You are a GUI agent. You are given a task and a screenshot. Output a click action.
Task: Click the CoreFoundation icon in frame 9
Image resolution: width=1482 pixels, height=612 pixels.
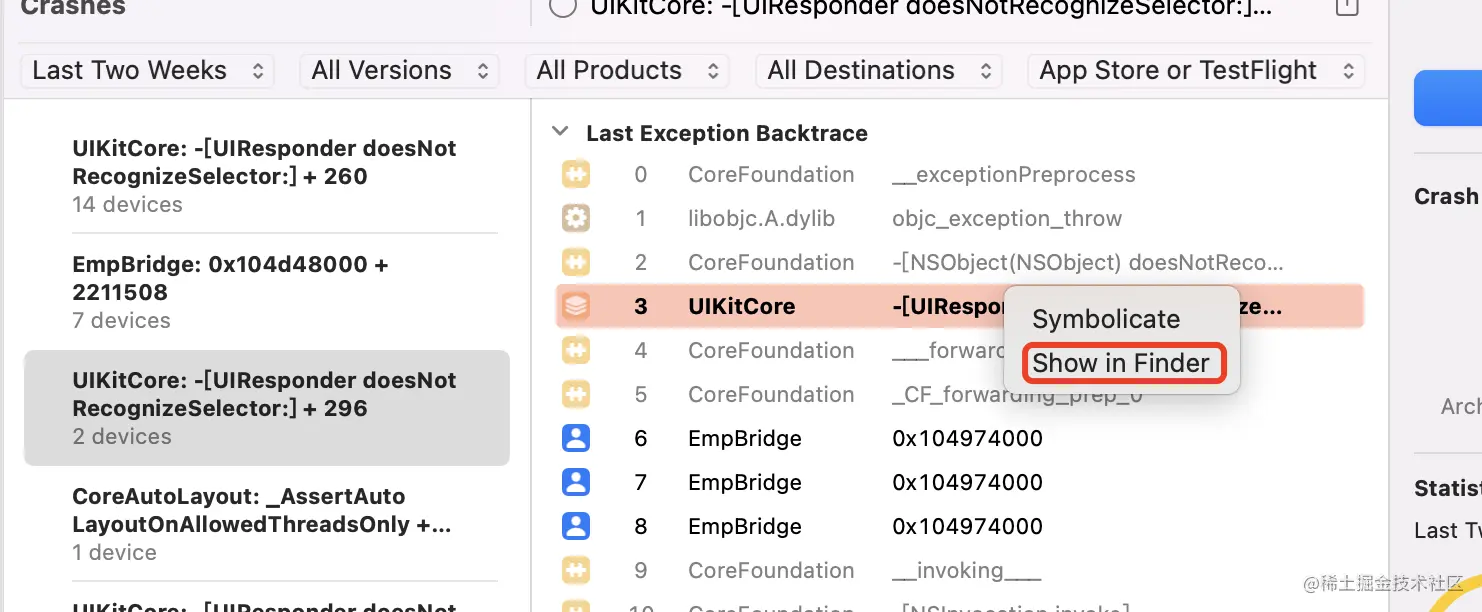[576, 570]
